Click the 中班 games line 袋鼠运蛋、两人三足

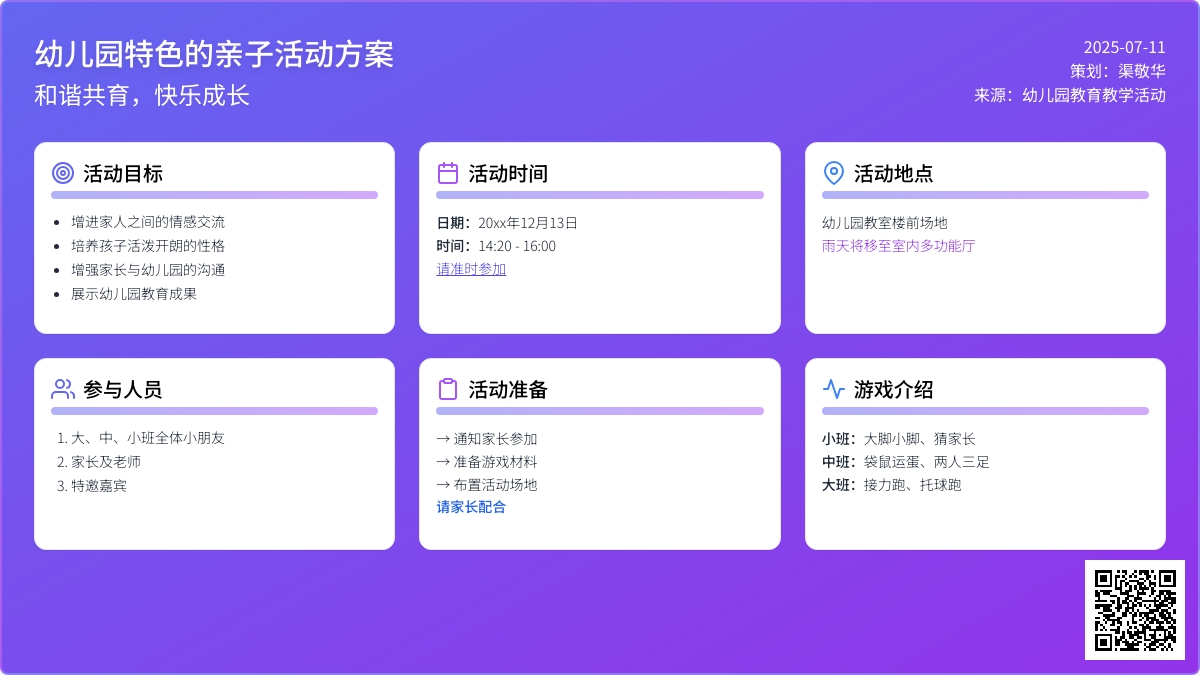coord(906,462)
